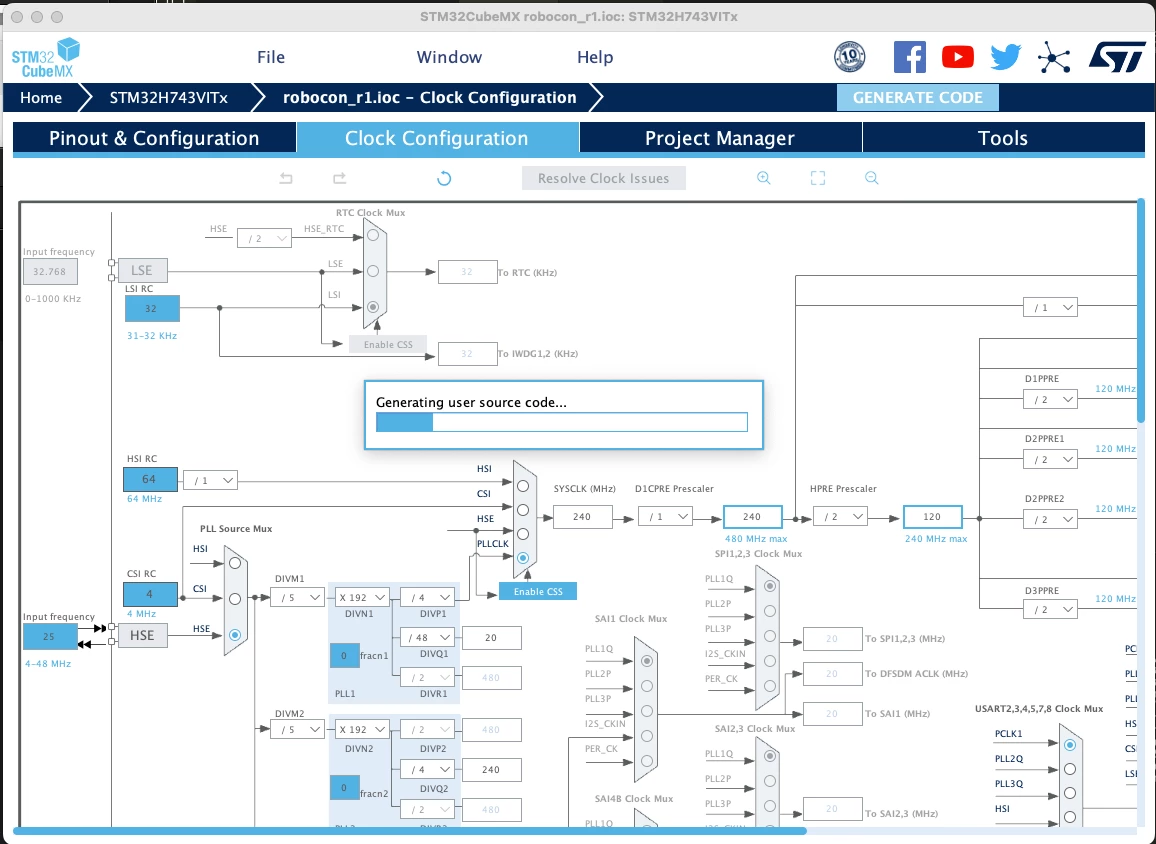Click the refresh clock tree icon

pos(444,178)
